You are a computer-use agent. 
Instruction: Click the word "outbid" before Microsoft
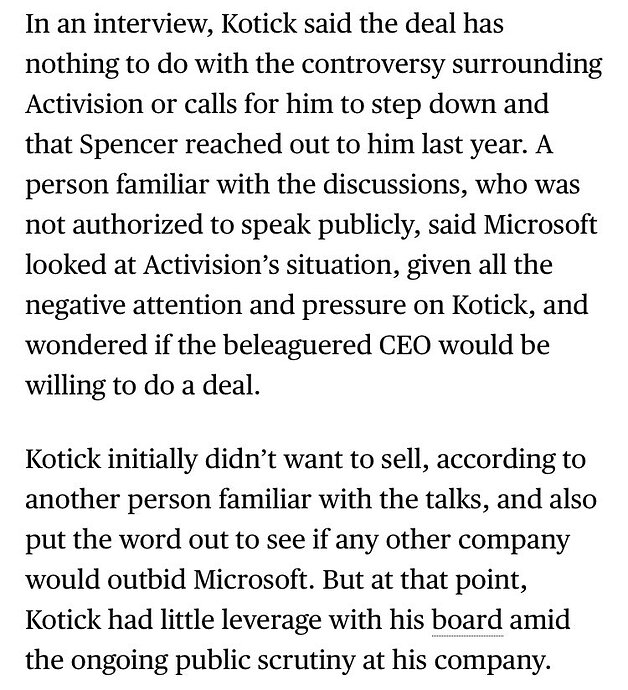[146, 579]
